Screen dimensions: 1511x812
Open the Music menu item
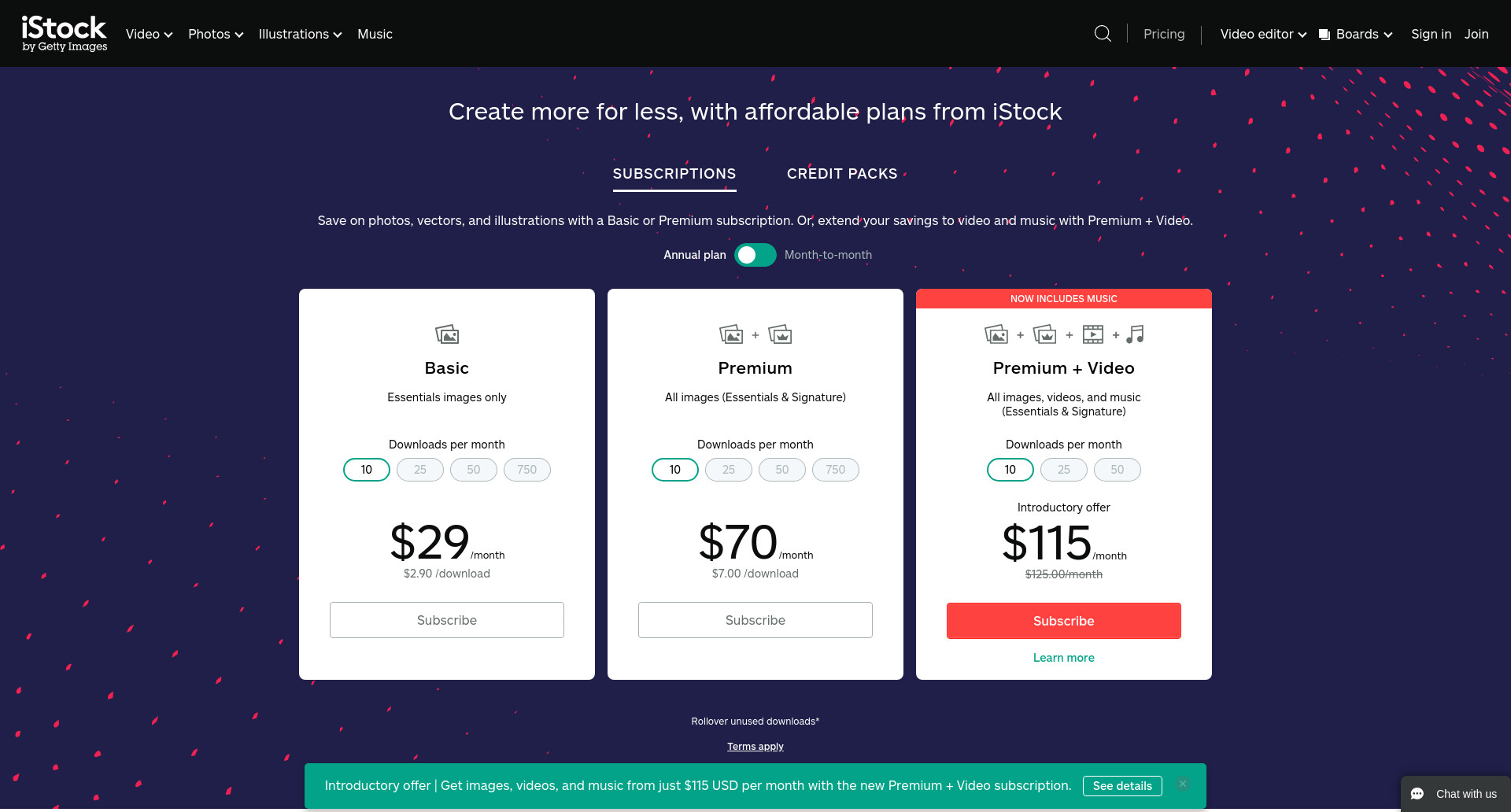click(x=375, y=34)
